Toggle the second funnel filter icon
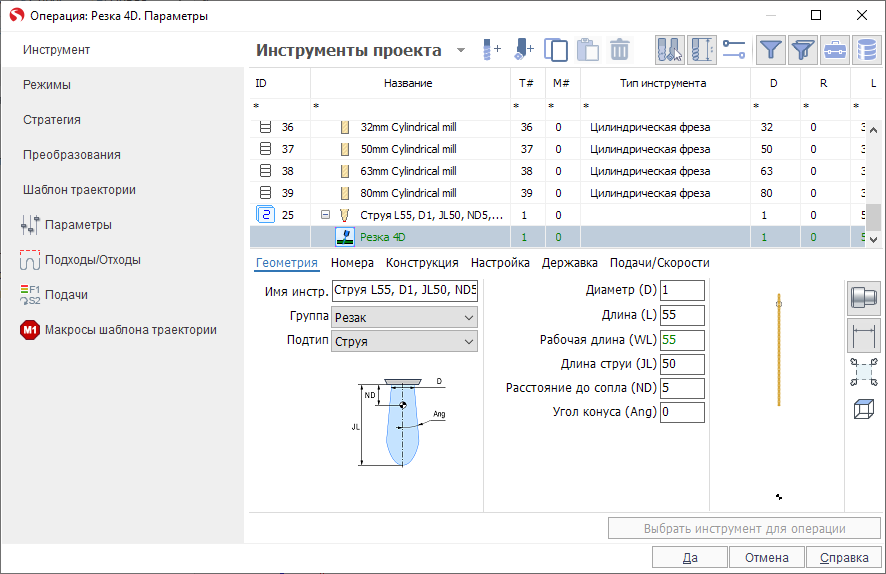This screenshot has width=886, height=574. pyautogui.click(x=802, y=50)
